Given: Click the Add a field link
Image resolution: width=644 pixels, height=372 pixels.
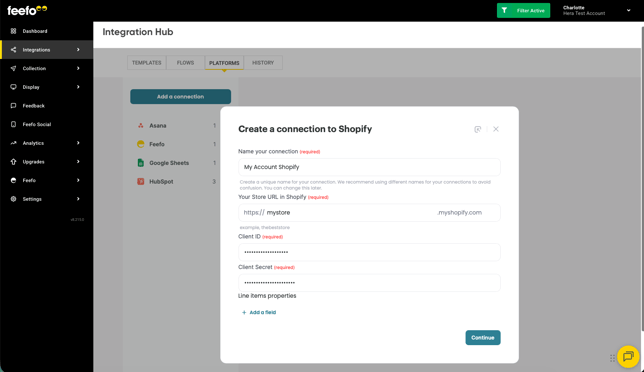Looking at the screenshot, I should 259,312.
